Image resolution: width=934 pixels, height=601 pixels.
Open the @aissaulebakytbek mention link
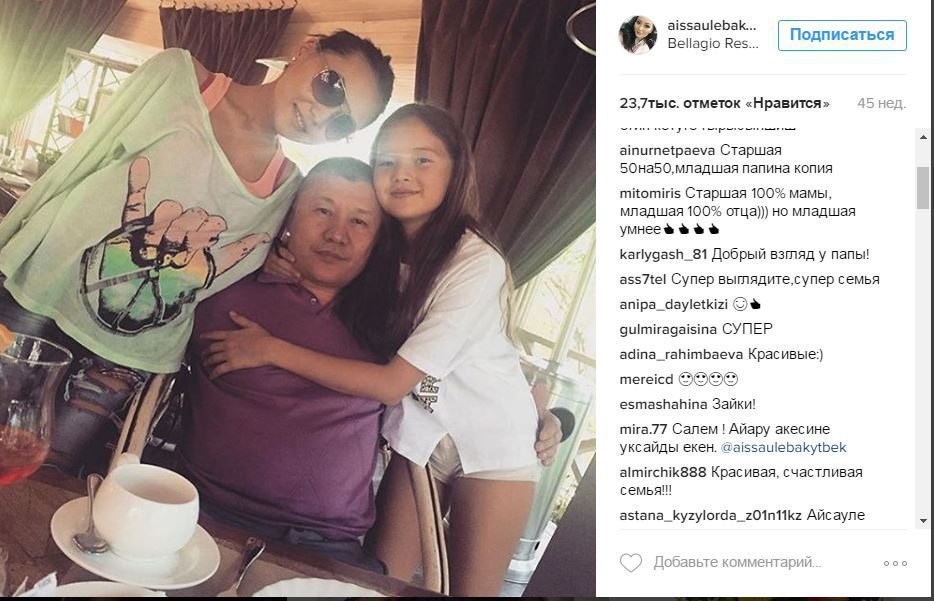coord(783,447)
